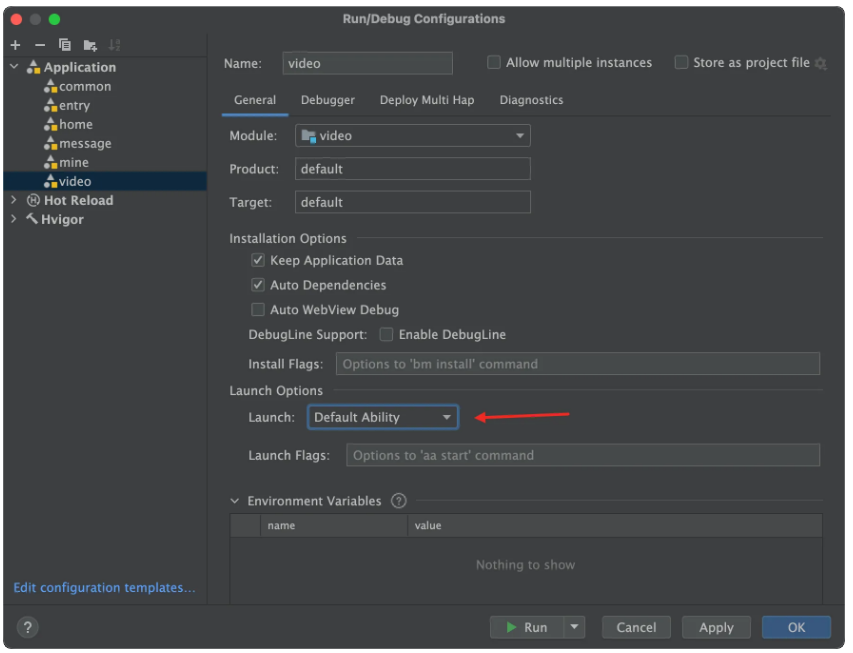Focus the Name input field
The image size is (853, 653).
(x=368, y=63)
